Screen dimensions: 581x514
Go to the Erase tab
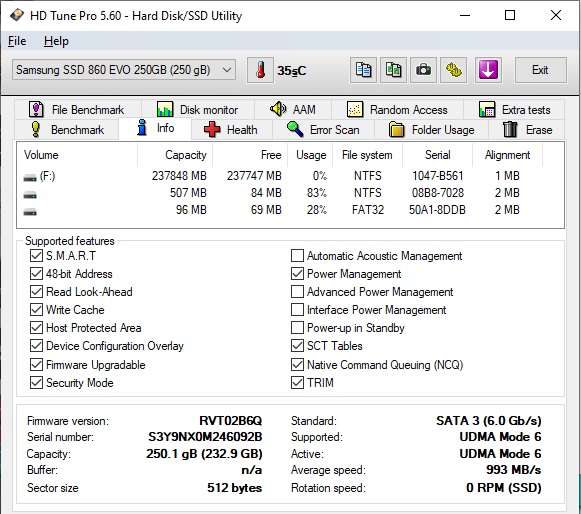click(527, 130)
